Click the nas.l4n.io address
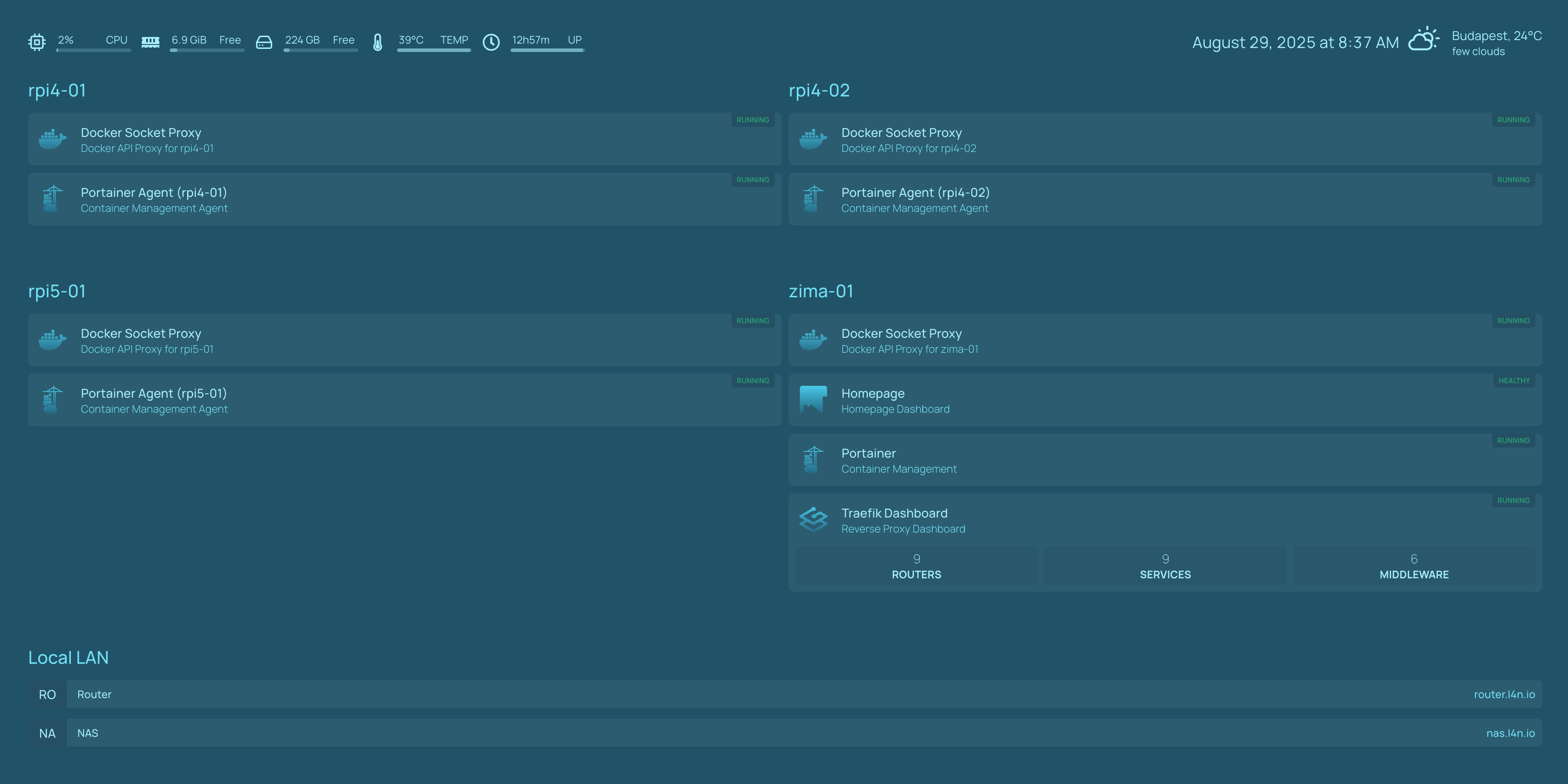1568x784 pixels. [x=1510, y=733]
